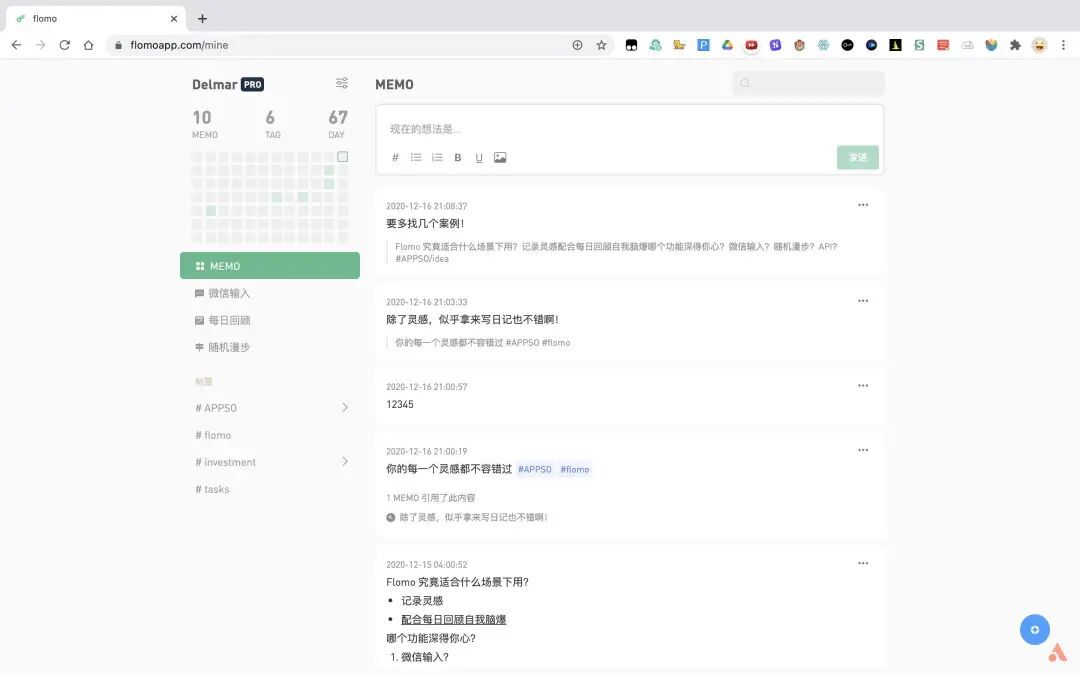Open options menu of 12345 memo
The image size is (1080, 675).
click(863, 386)
